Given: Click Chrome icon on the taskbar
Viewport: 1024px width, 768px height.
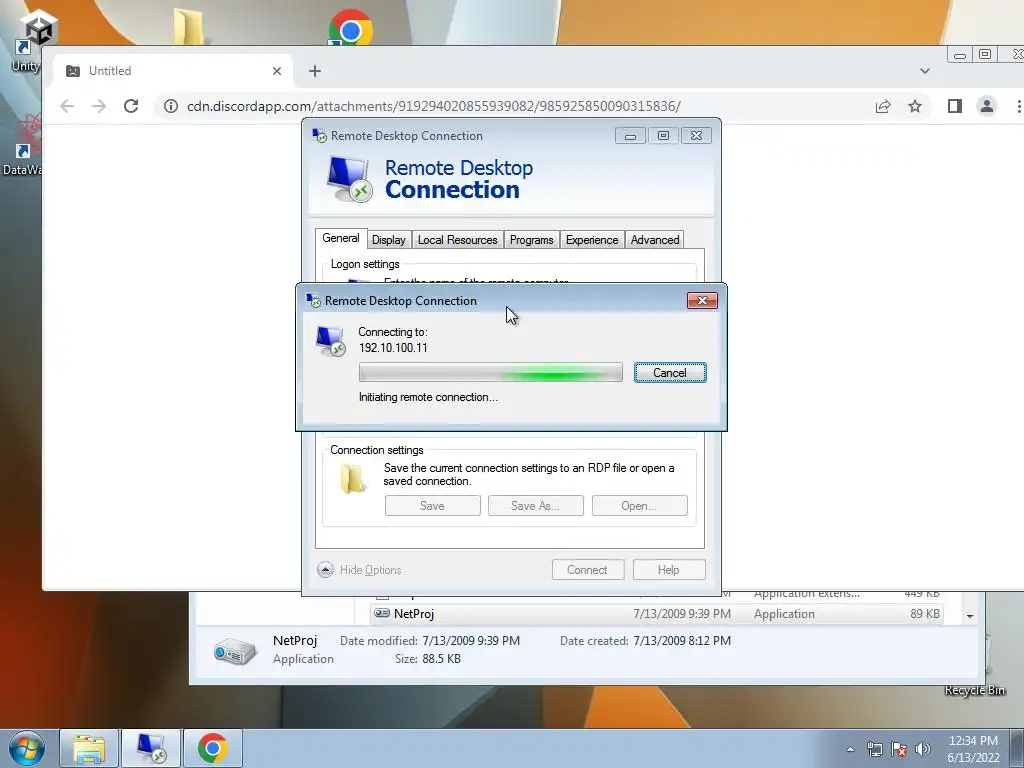Looking at the screenshot, I should (212, 748).
